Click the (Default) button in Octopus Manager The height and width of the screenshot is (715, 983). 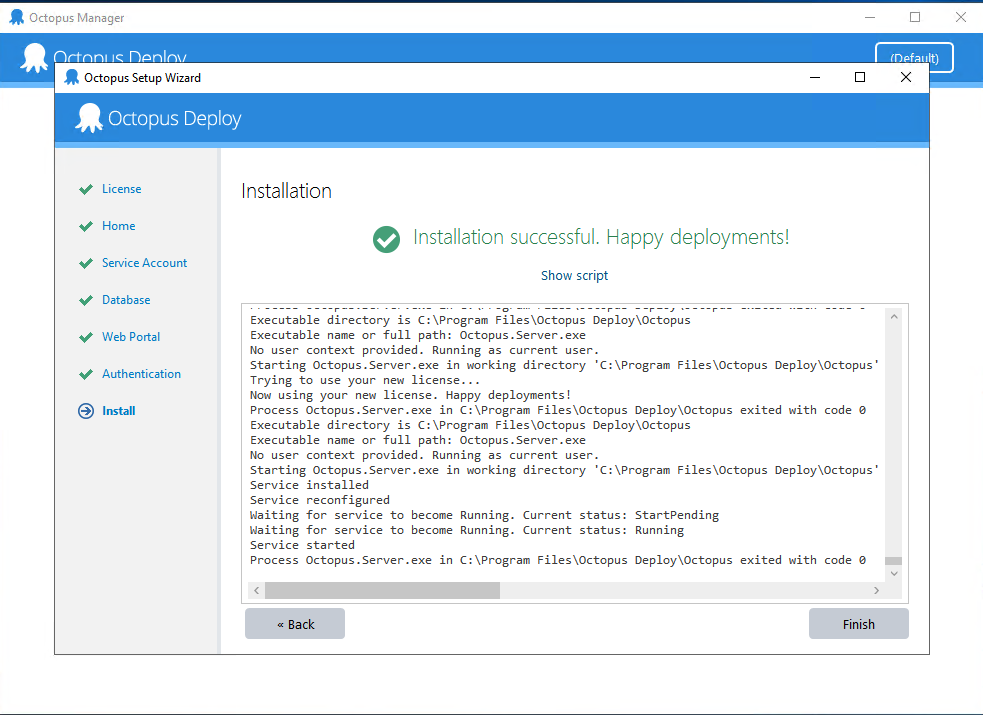(x=914, y=58)
